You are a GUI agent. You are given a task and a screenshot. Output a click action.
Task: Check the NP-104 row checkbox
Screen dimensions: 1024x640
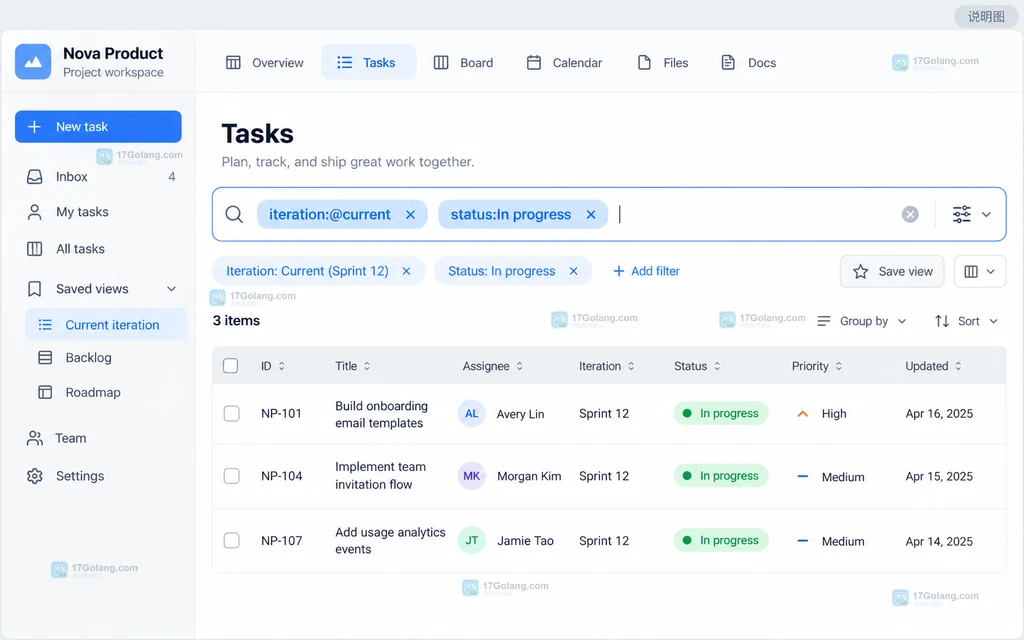point(231,476)
